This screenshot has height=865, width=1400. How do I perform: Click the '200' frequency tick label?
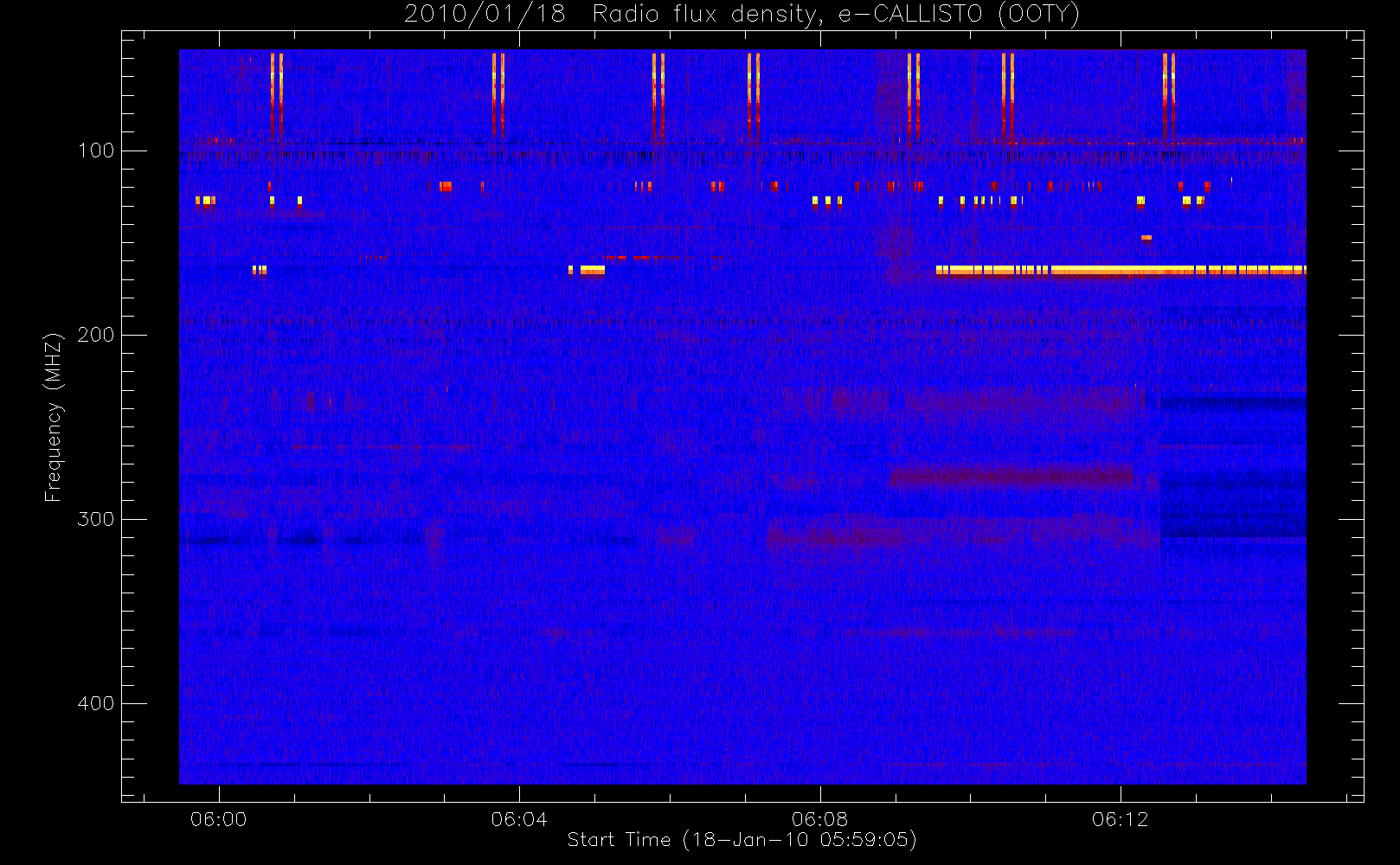coord(96,335)
